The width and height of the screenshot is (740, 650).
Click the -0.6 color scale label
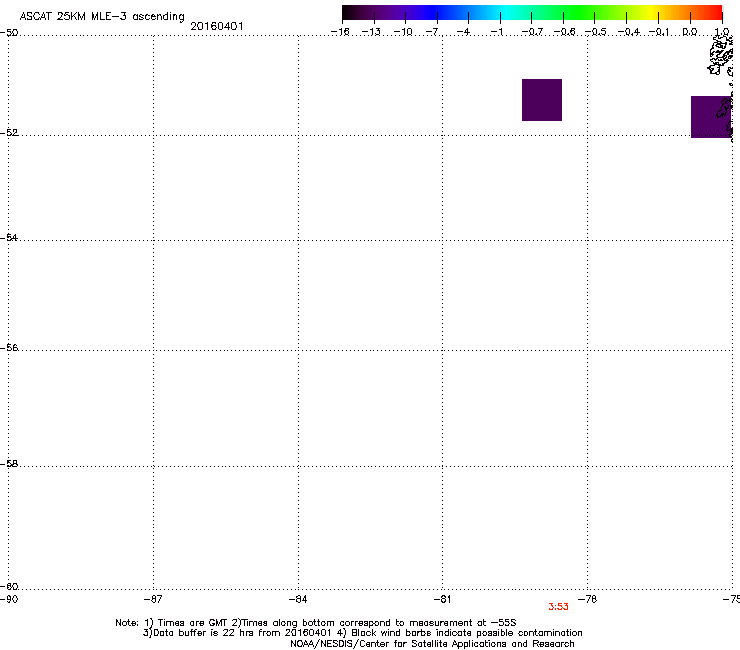click(564, 32)
